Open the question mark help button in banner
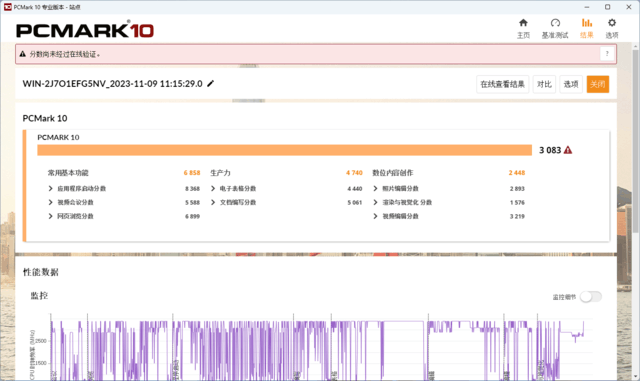Screen dimensions: 640x381 coord(607,53)
